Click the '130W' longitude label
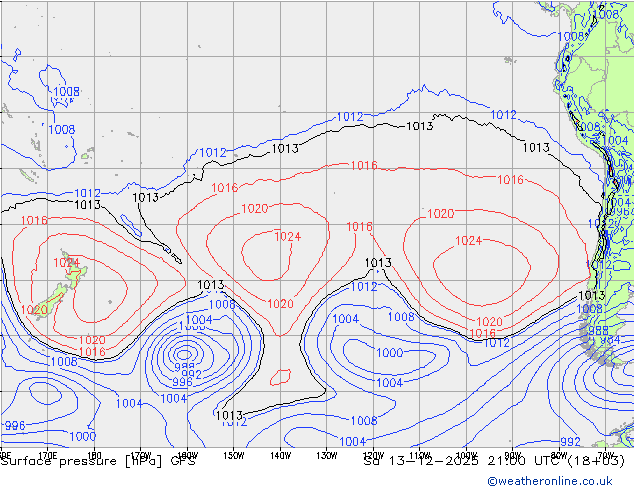 (327, 456)
